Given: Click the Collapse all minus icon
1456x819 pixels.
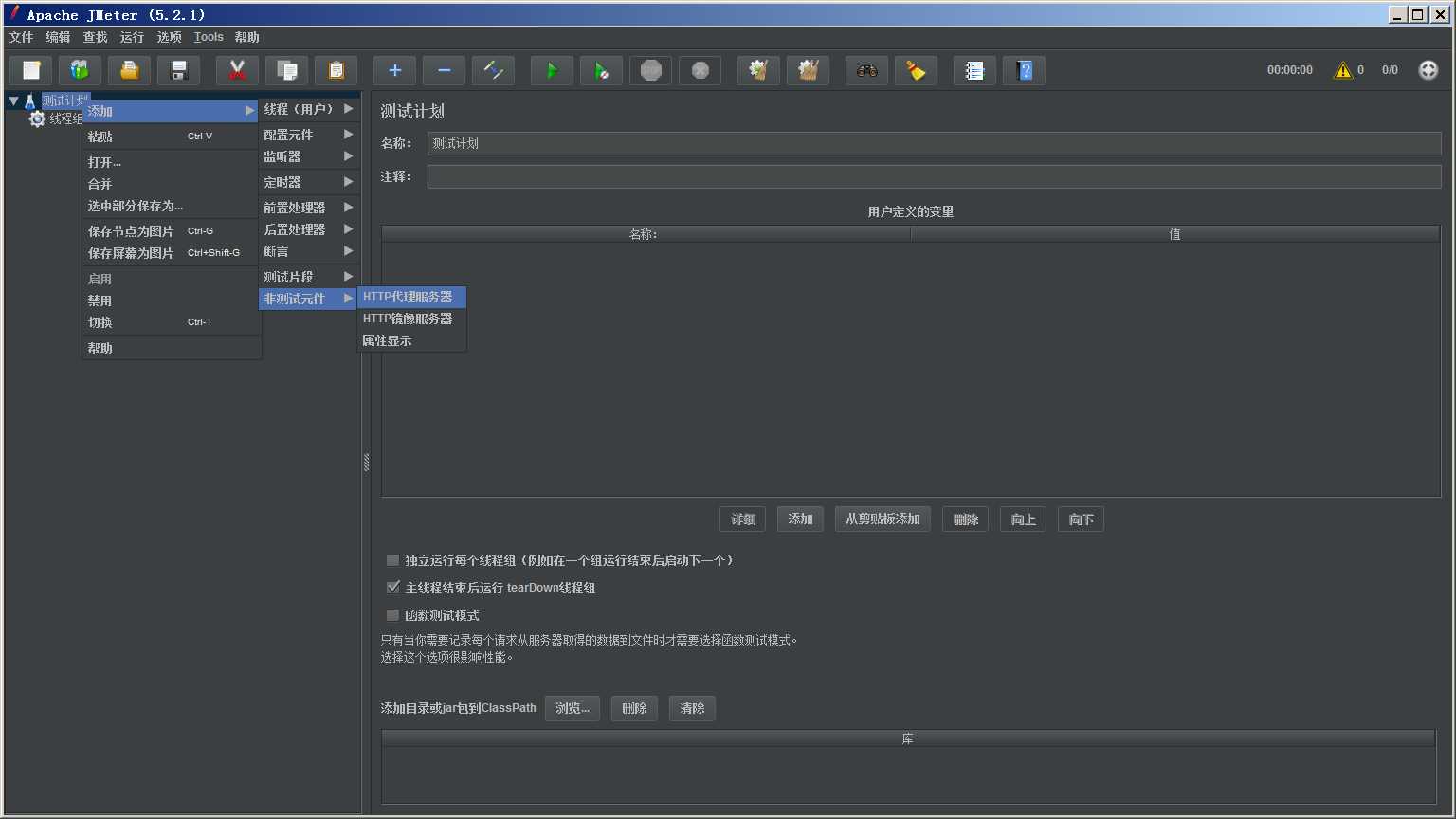Looking at the screenshot, I should [444, 70].
